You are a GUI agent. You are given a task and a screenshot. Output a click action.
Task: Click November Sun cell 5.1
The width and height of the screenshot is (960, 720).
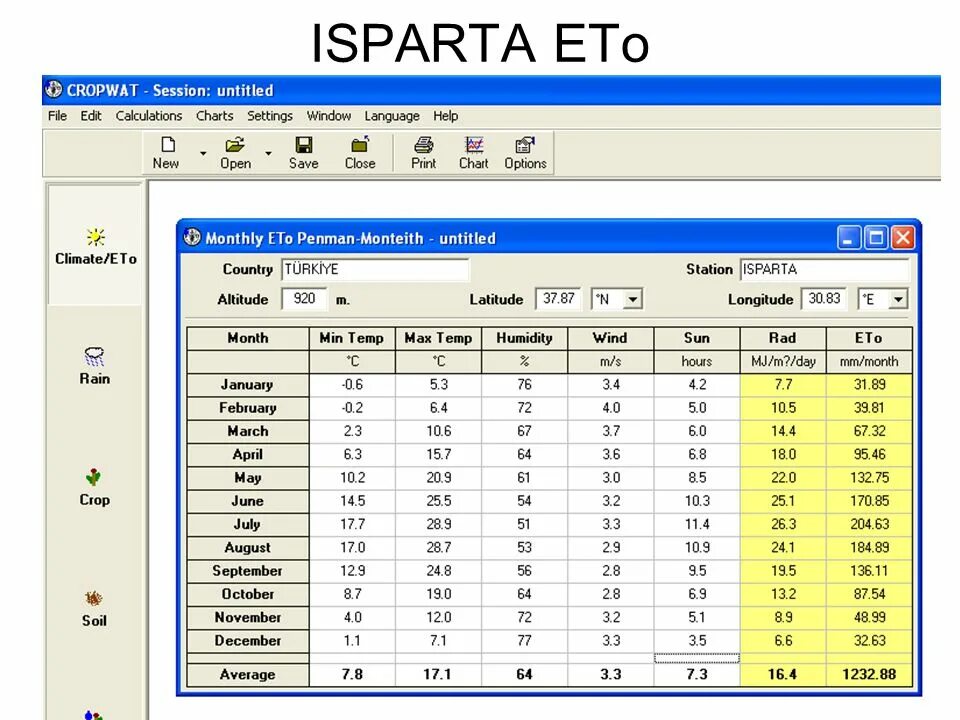pyautogui.click(x=697, y=617)
